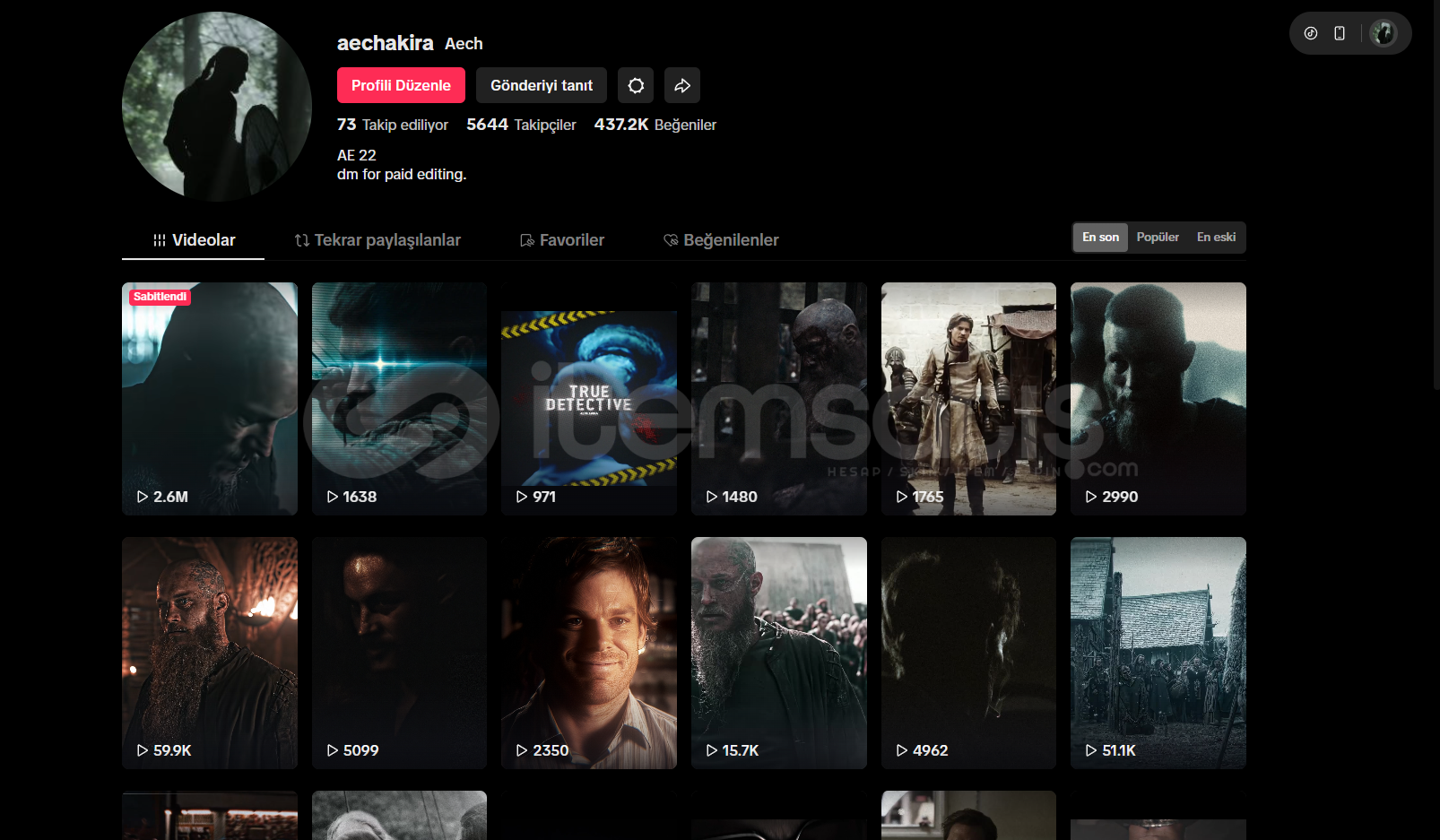Click the share profile arrow icon
The height and width of the screenshot is (840, 1440).
tap(682, 85)
